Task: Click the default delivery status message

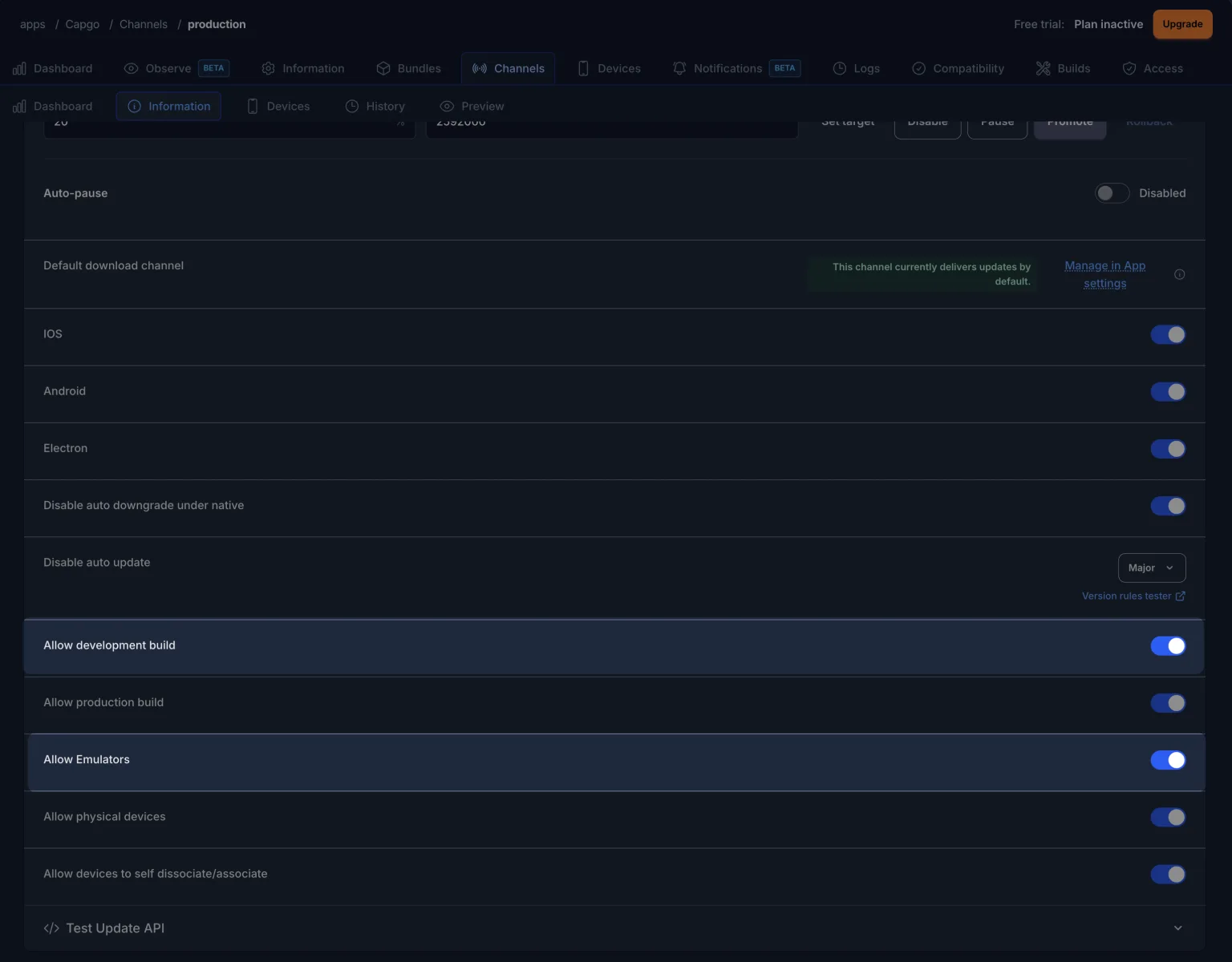Action: point(923,274)
